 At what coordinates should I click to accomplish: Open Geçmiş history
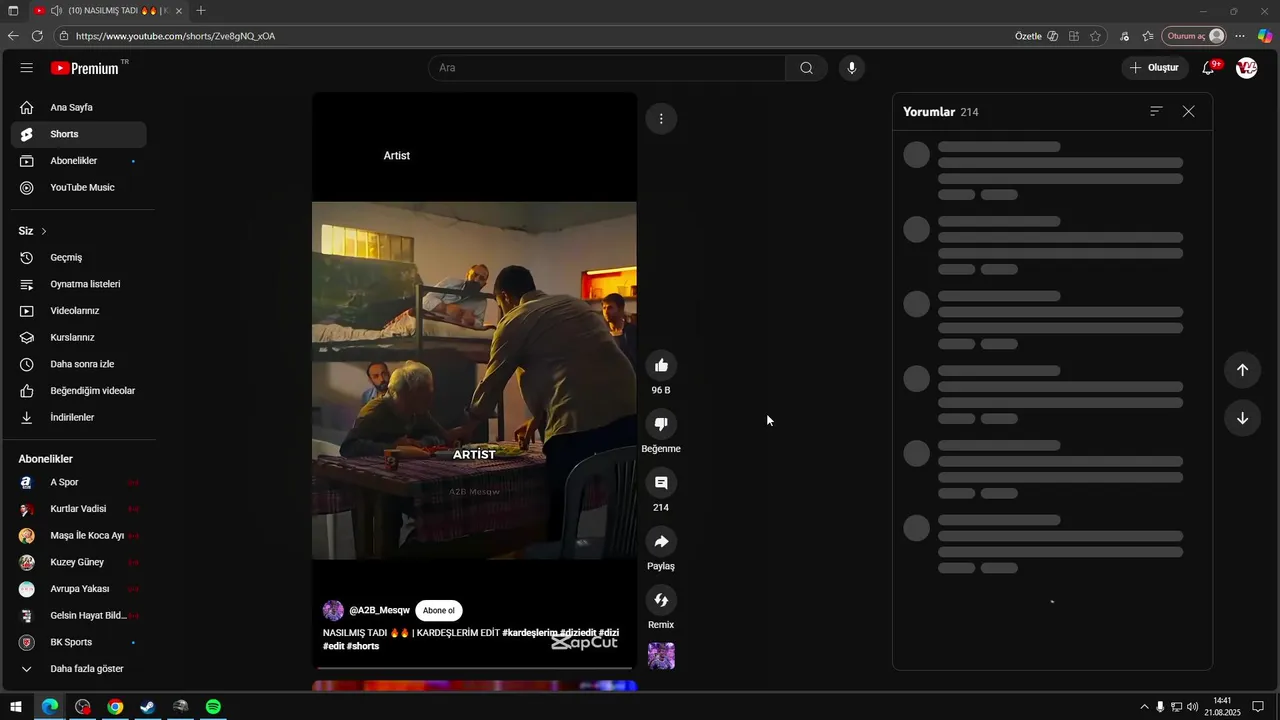[79, 258]
